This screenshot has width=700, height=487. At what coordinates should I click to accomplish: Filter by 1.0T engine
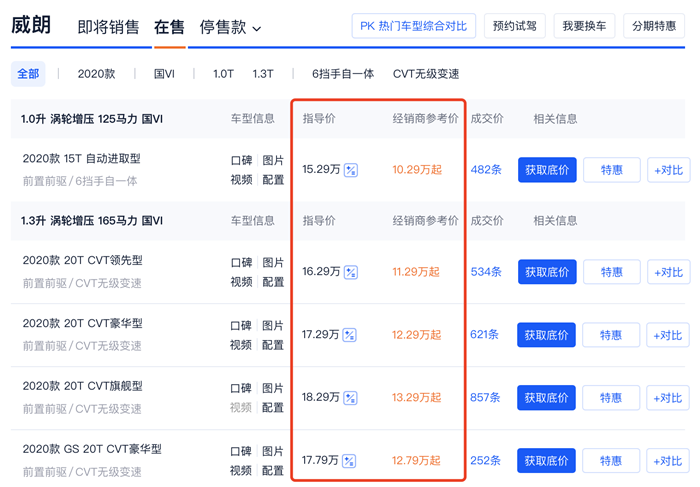pos(223,74)
